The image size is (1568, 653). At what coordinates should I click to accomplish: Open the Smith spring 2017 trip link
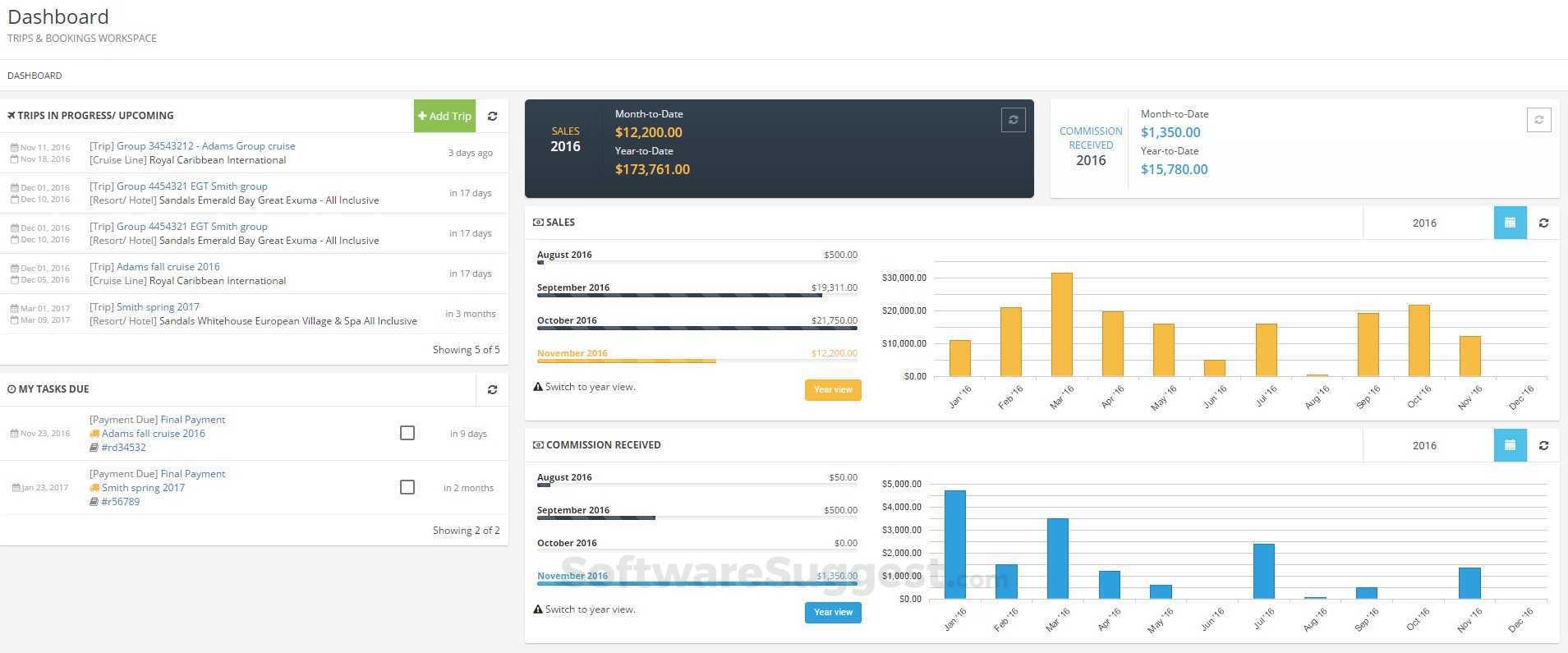pyautogui.click(x=158, y=307)
